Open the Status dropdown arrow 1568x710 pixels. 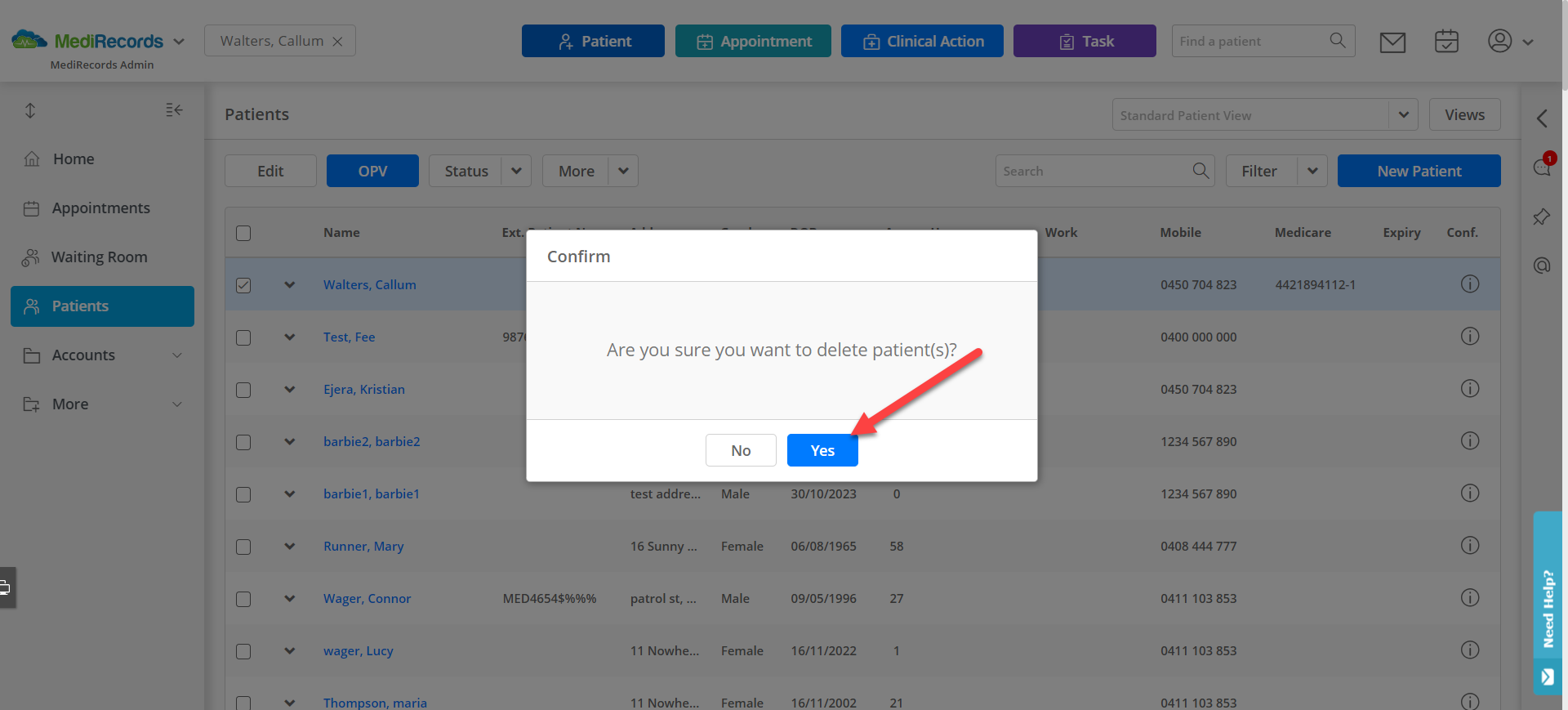(x=516, y=171)
